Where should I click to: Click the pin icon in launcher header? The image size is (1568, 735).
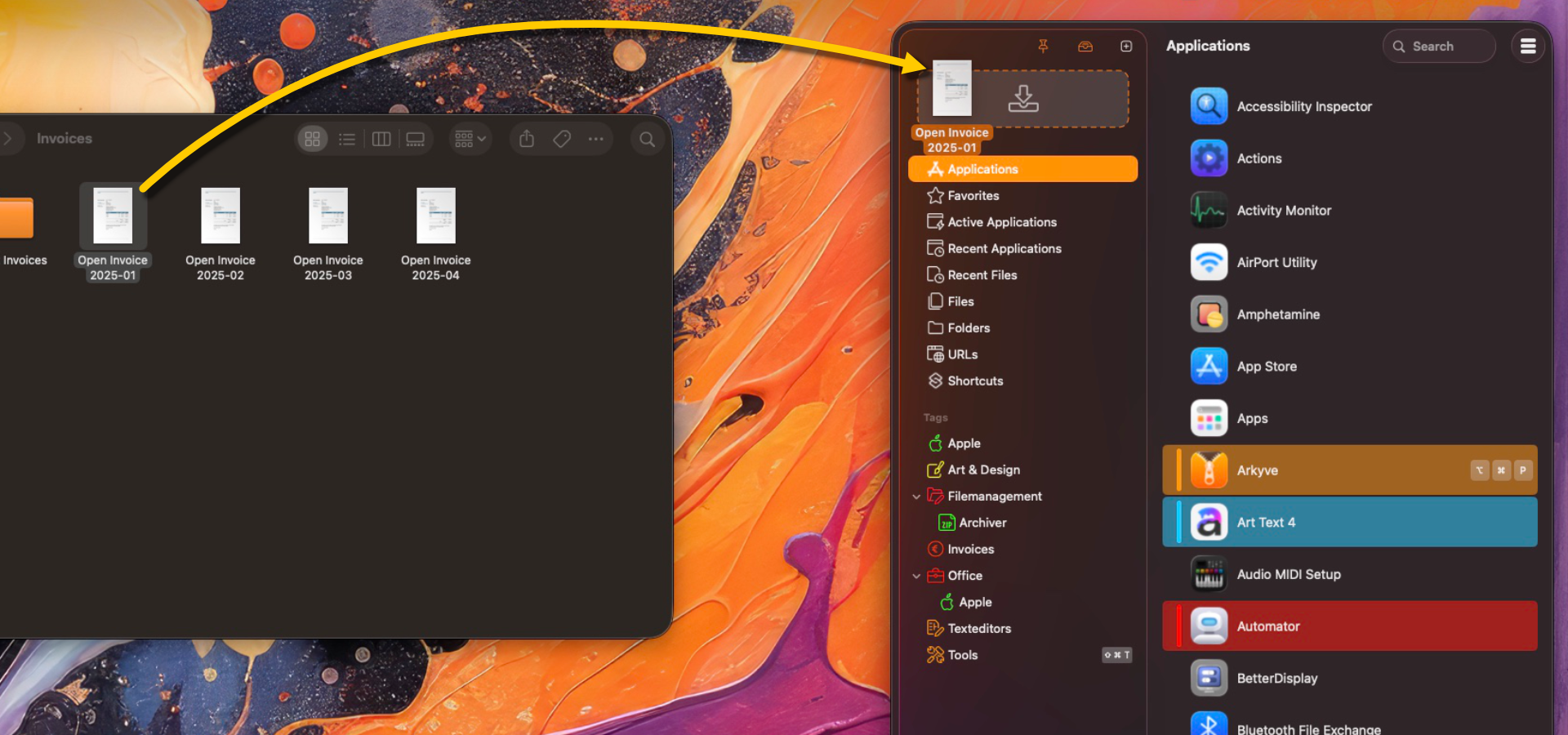[1043, 47]
